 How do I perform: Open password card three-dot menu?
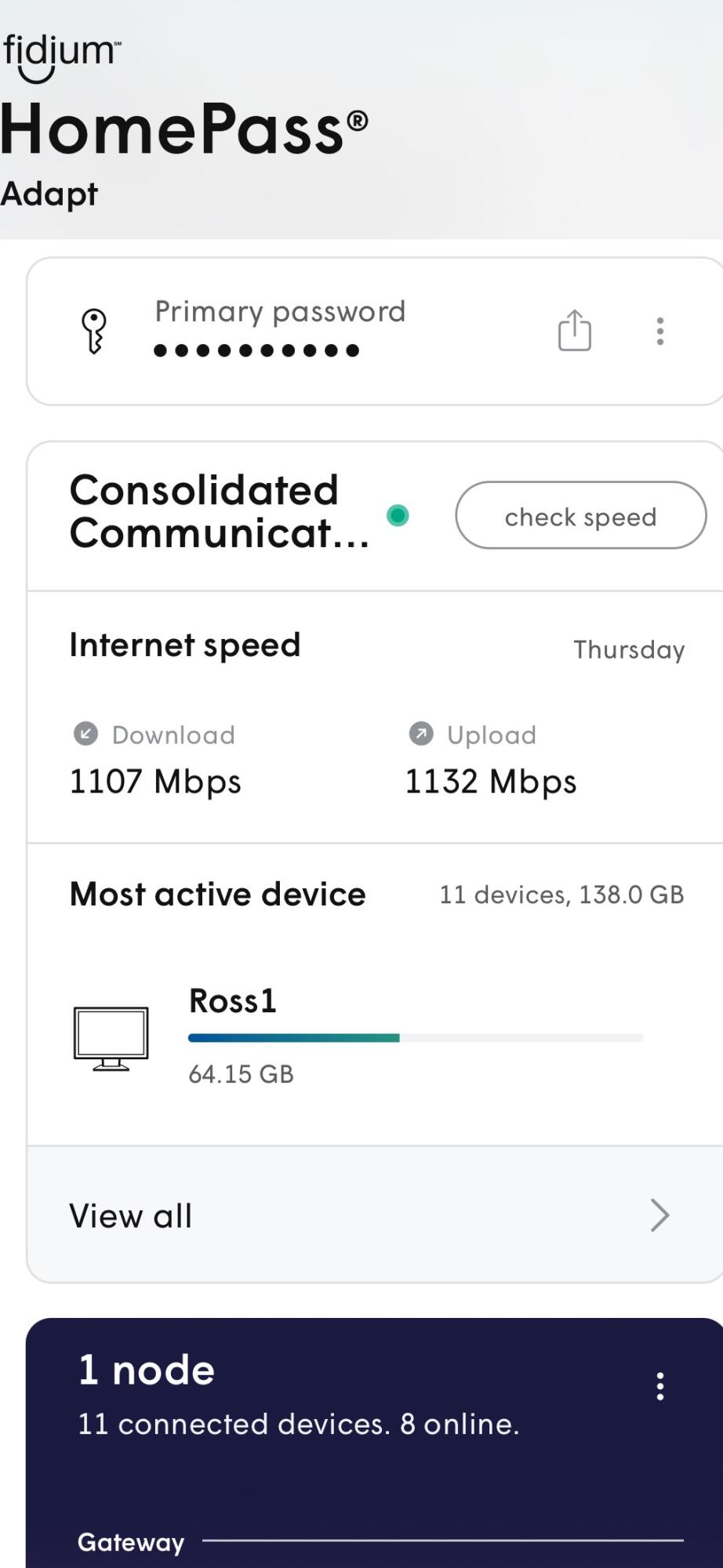click(x=660, y=331)
